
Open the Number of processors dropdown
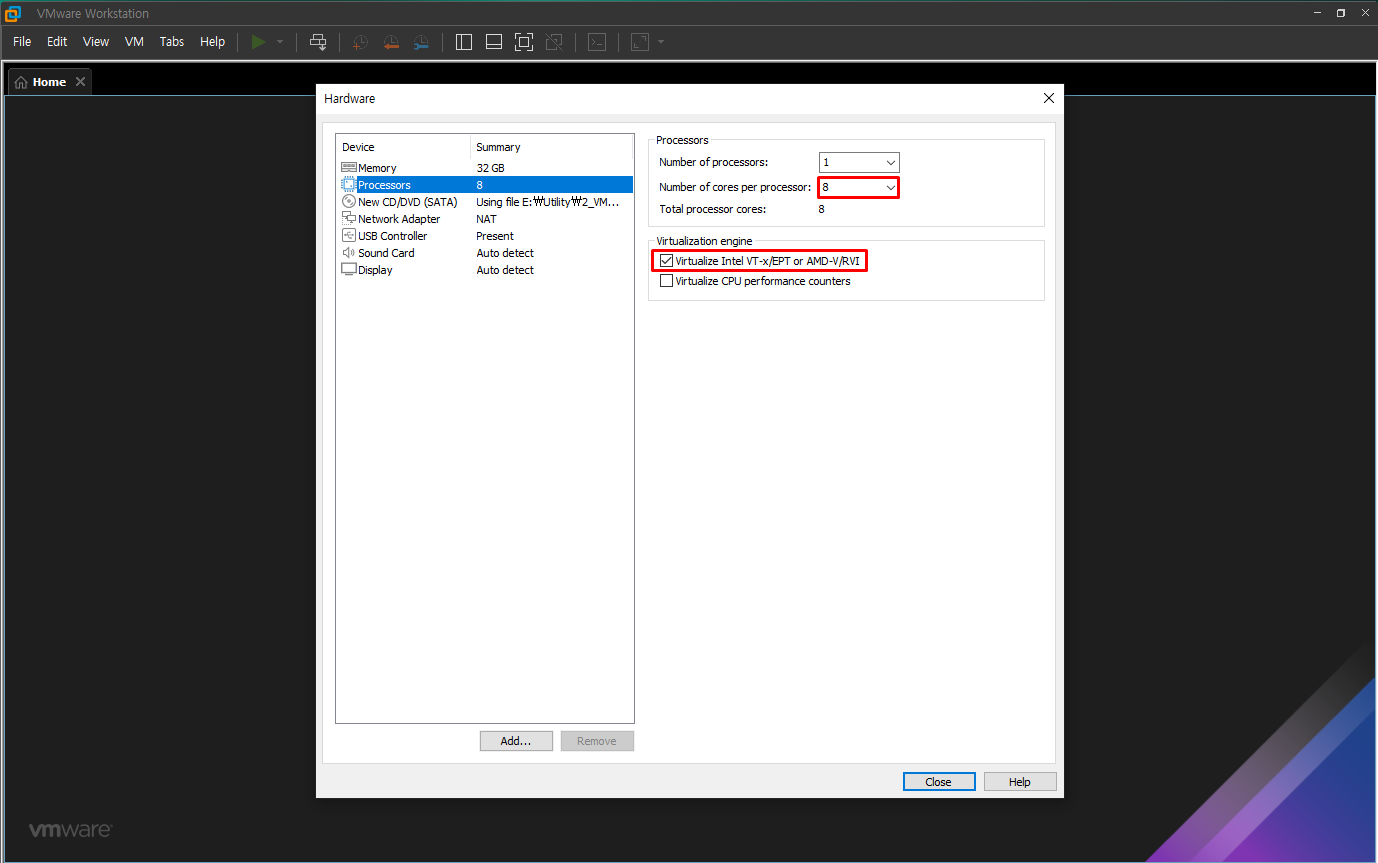tap(859, 162)
